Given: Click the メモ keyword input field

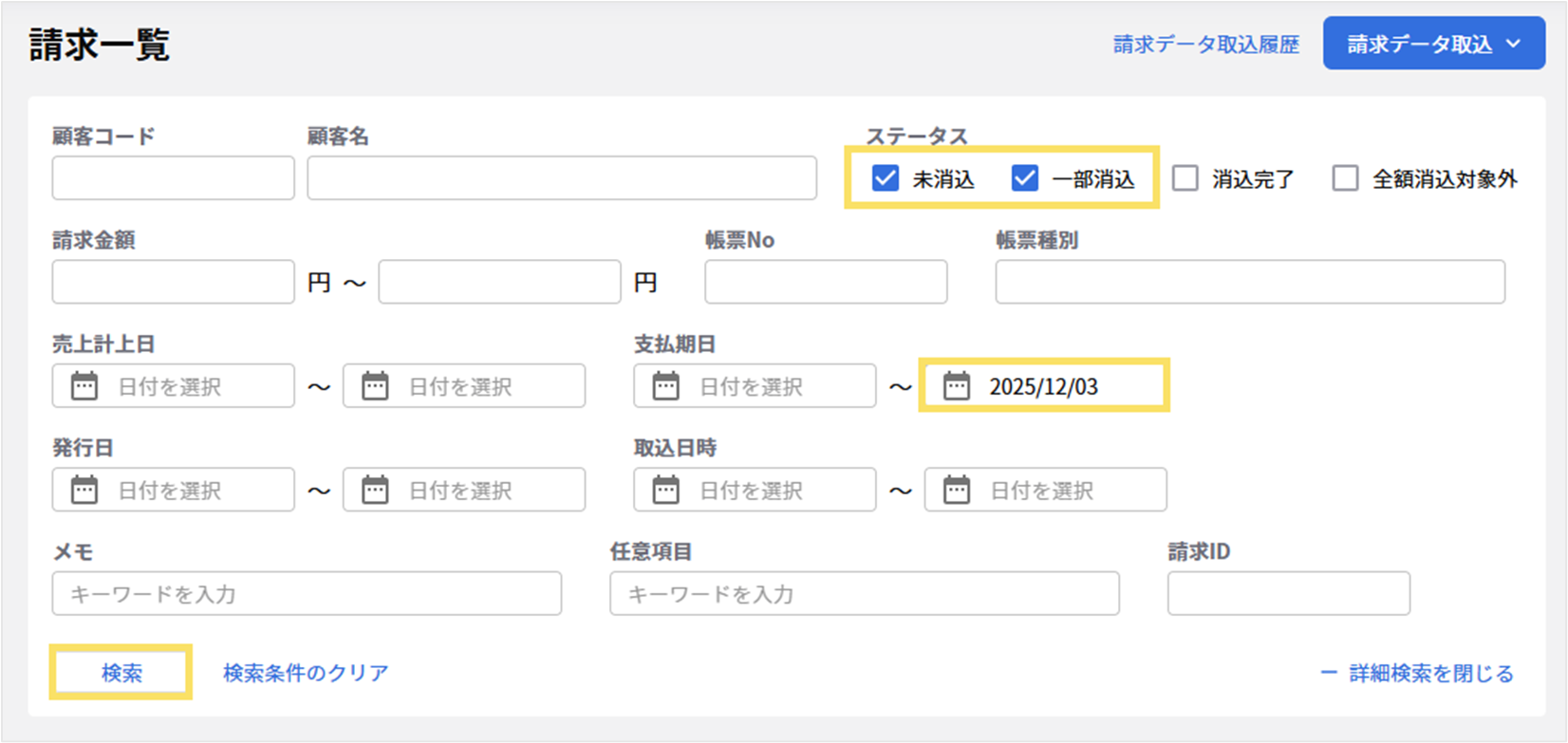Looking at the screenshot, I should (307, 593).
